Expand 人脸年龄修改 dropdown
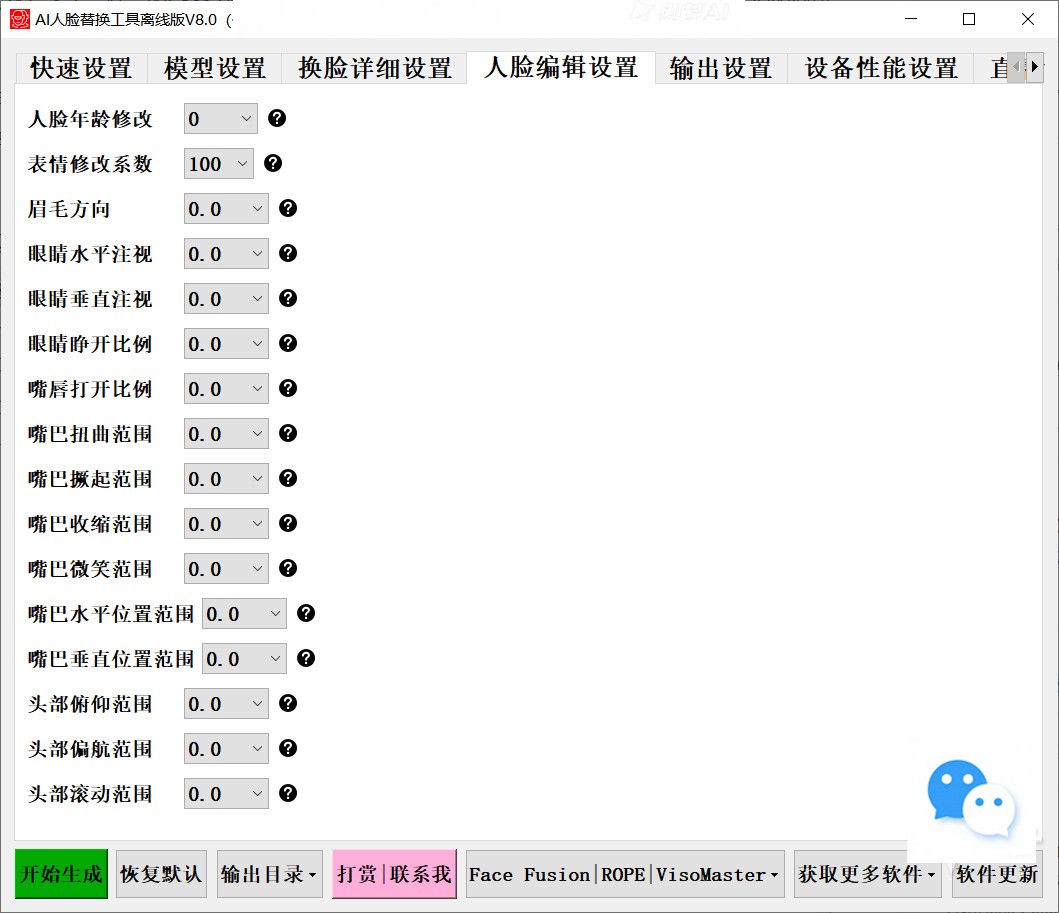This screenshot has width=1059, height=913. click(x=220, y=119)
